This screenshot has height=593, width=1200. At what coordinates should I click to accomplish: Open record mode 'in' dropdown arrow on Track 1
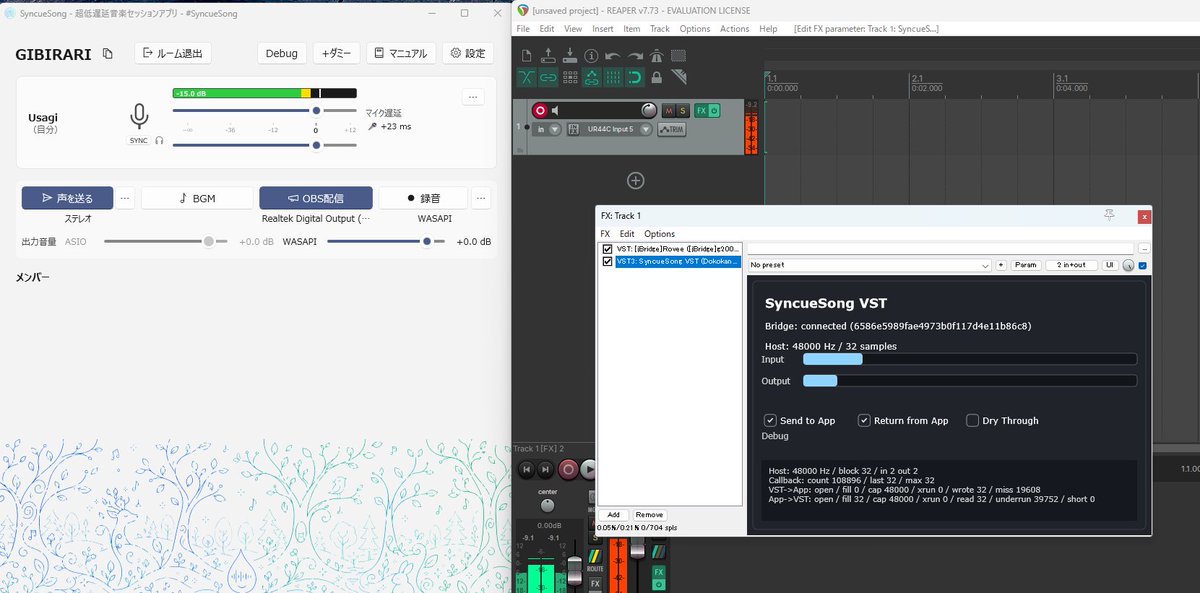point(555,129)
